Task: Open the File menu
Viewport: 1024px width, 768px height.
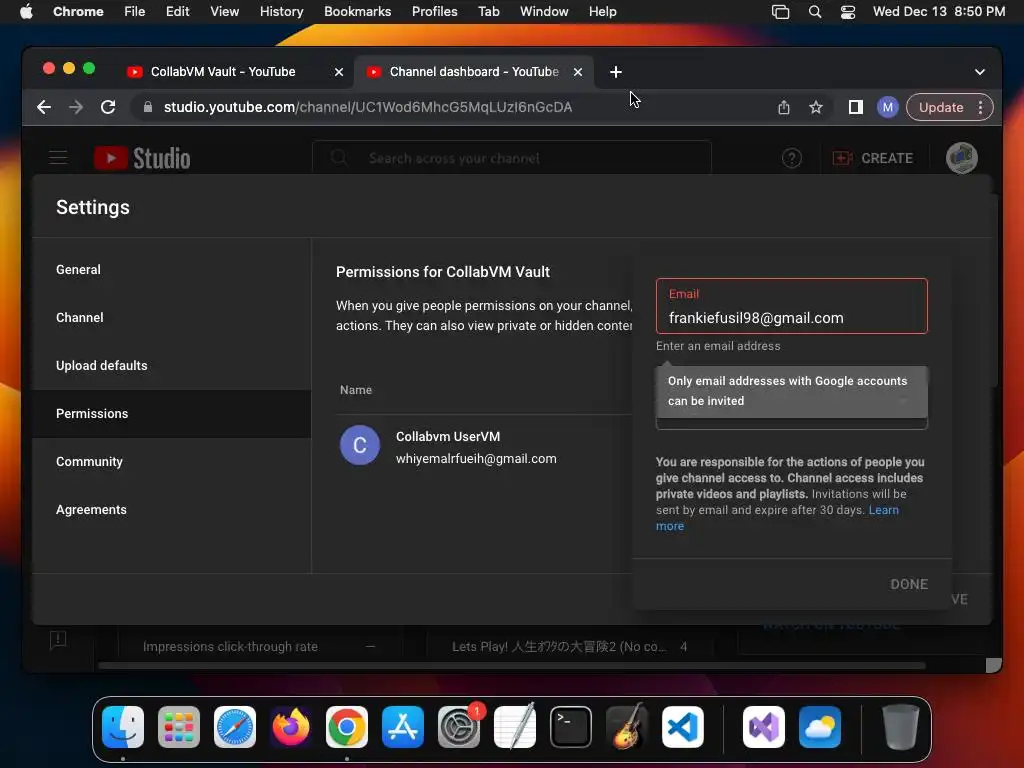Action: pyautogui.click(x=135, y=12)
